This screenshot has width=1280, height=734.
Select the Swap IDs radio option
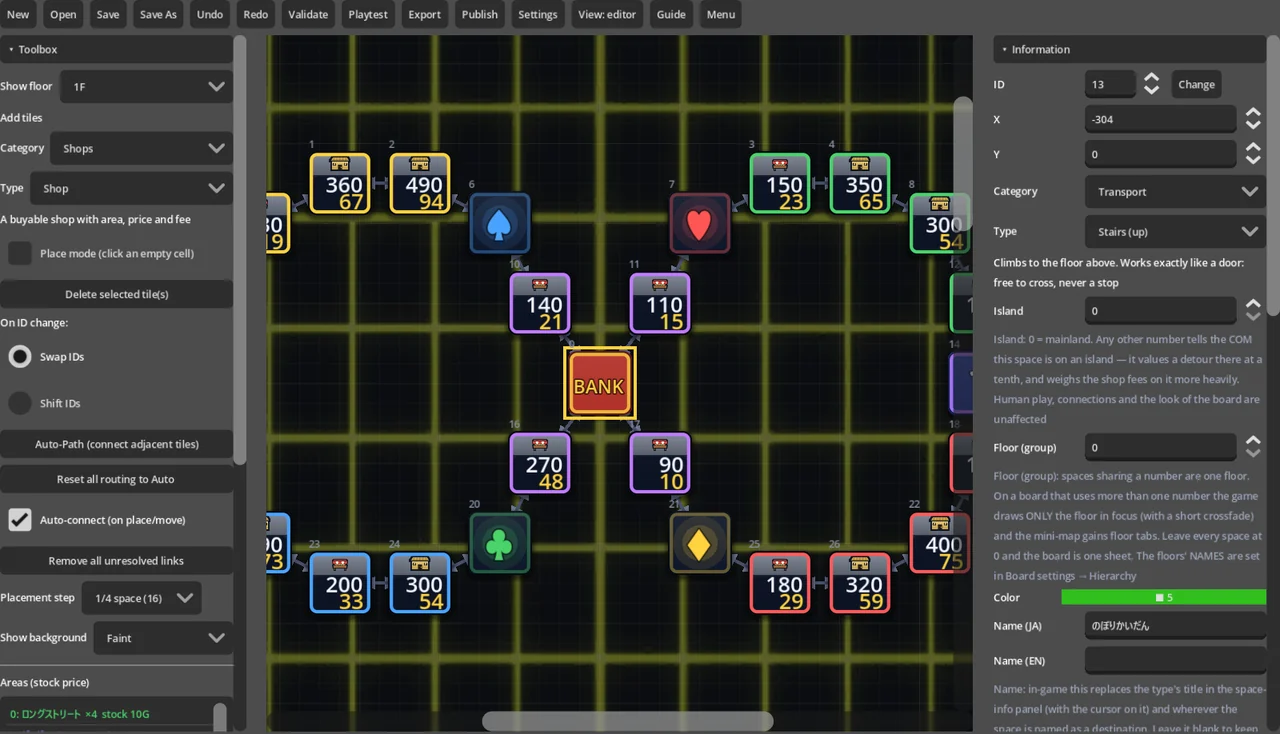20,357
